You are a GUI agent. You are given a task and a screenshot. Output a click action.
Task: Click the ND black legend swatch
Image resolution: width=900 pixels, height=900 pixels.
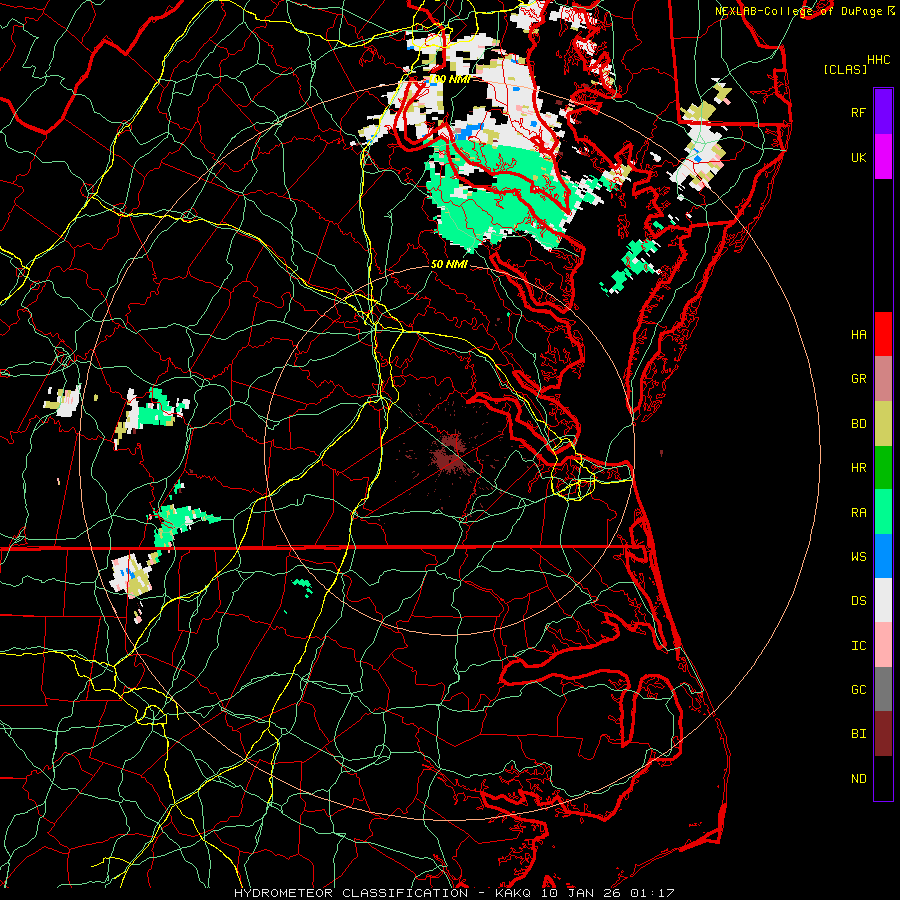883,778
